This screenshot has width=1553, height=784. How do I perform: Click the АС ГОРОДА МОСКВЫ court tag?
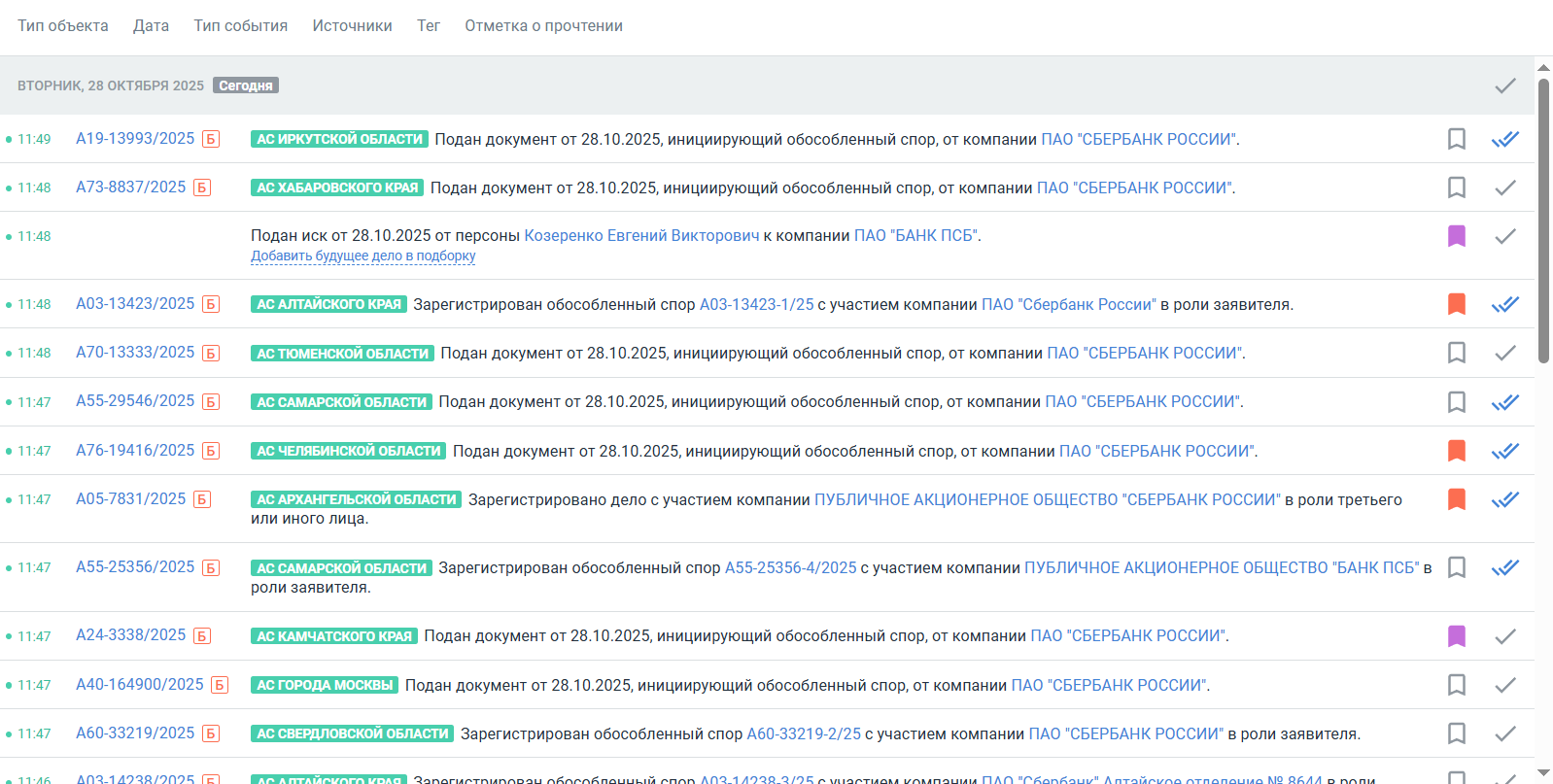tap(325, 685)
